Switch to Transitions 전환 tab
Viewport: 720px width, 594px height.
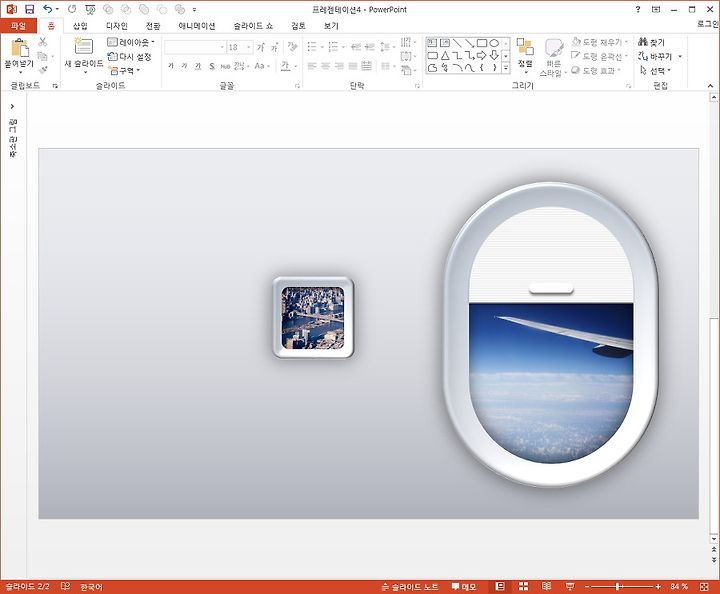153,26
